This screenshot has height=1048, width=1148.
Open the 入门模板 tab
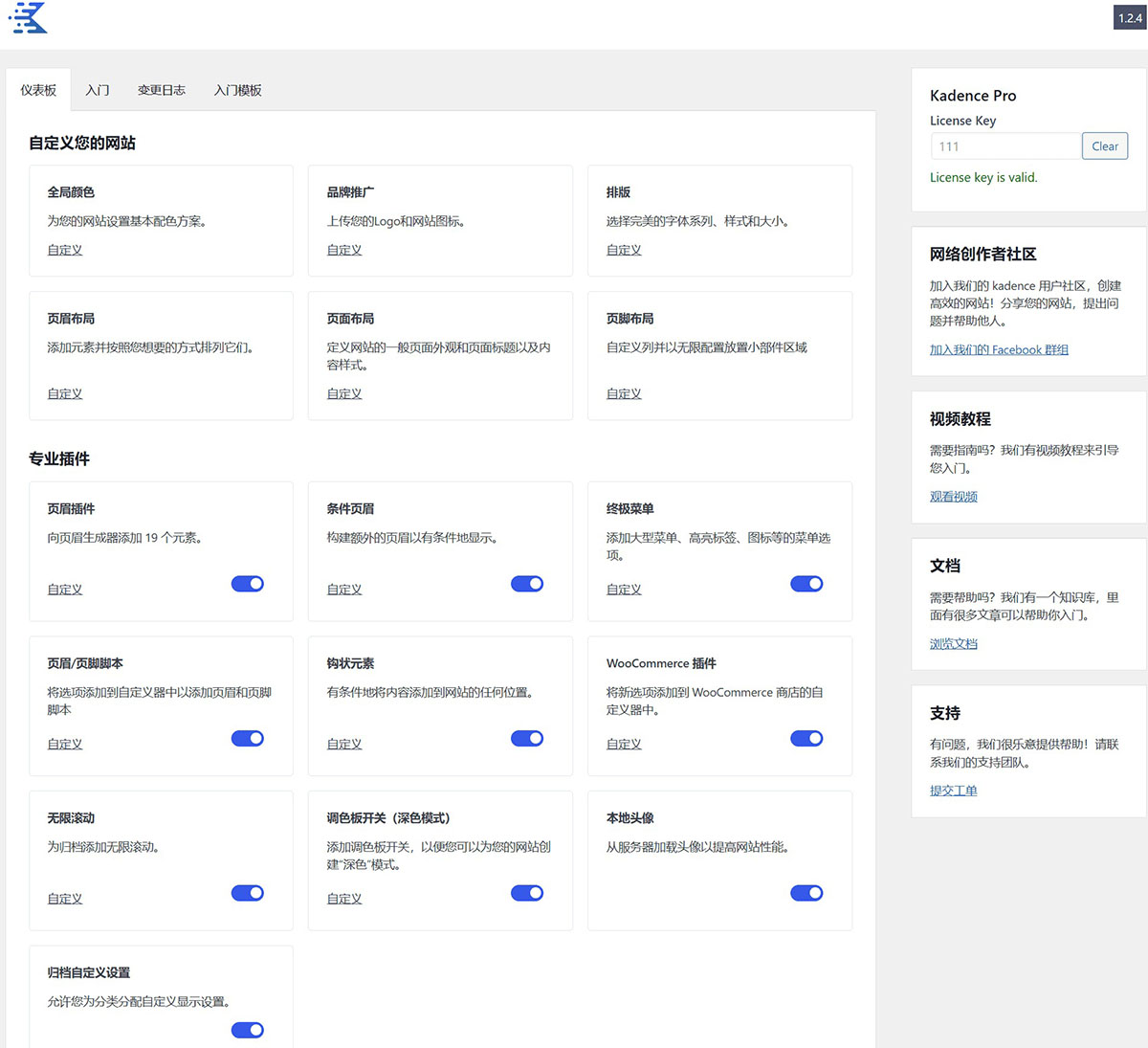click(238, 90)
